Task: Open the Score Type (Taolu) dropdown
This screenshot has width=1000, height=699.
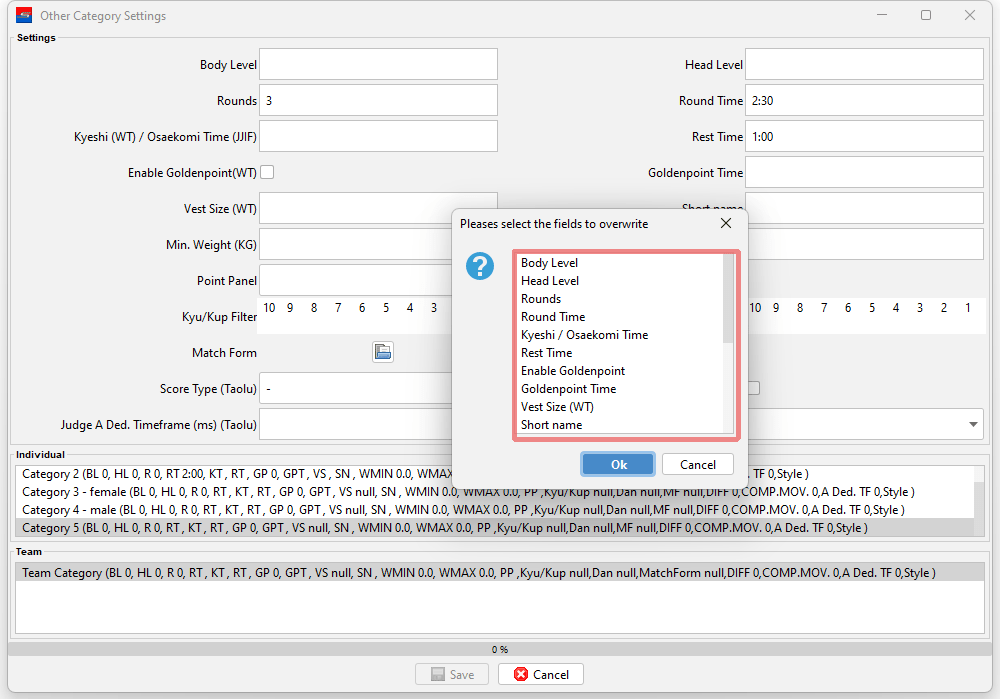Action: (x=355, y=388)
